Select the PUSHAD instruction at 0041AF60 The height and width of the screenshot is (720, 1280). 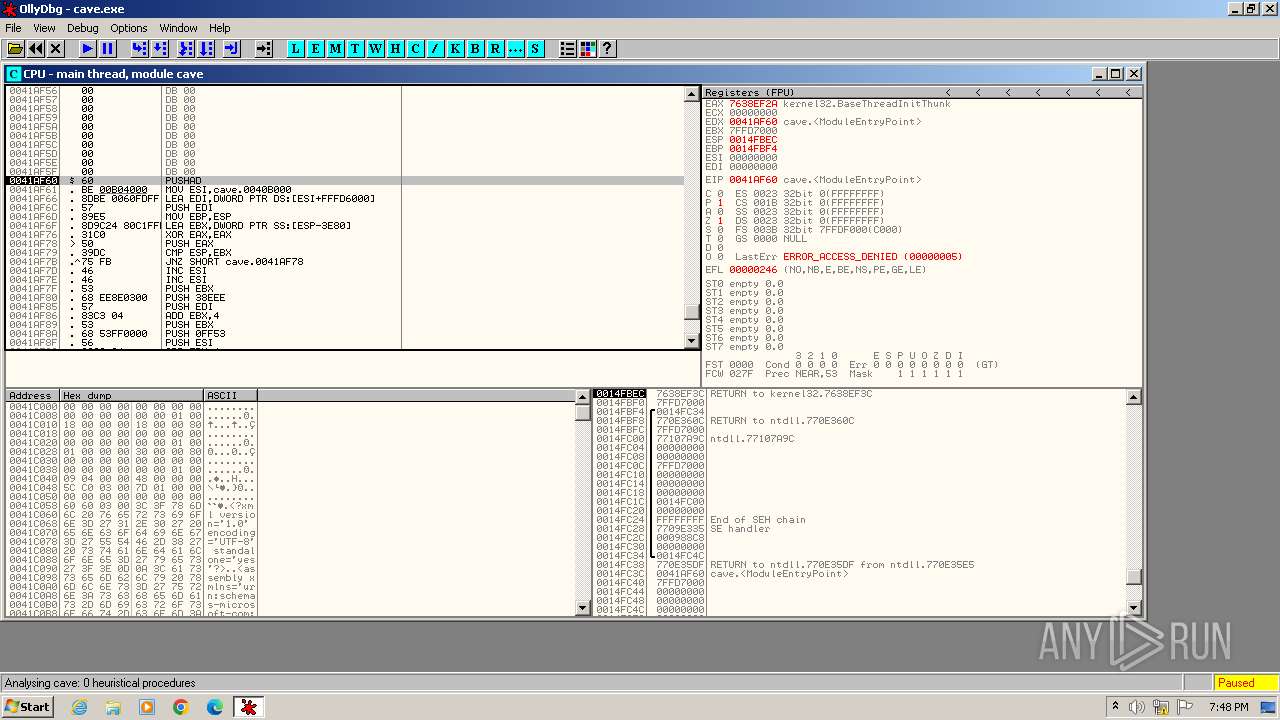345,180
